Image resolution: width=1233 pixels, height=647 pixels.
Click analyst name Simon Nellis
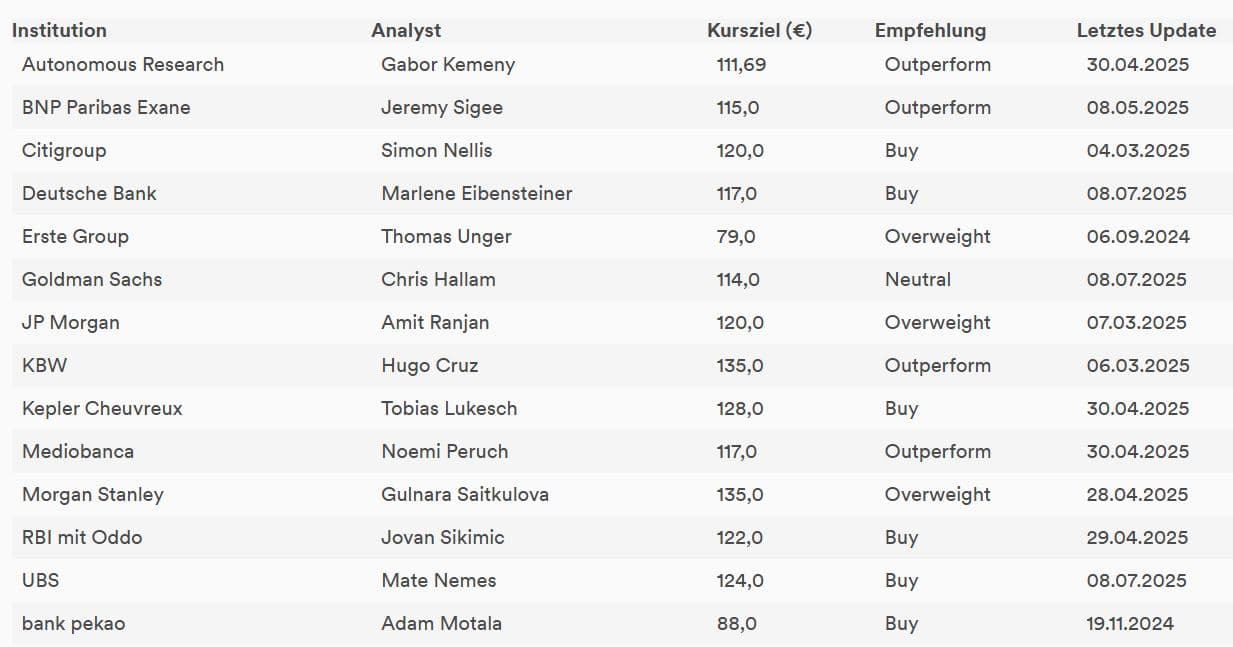[x=437, y=150]
